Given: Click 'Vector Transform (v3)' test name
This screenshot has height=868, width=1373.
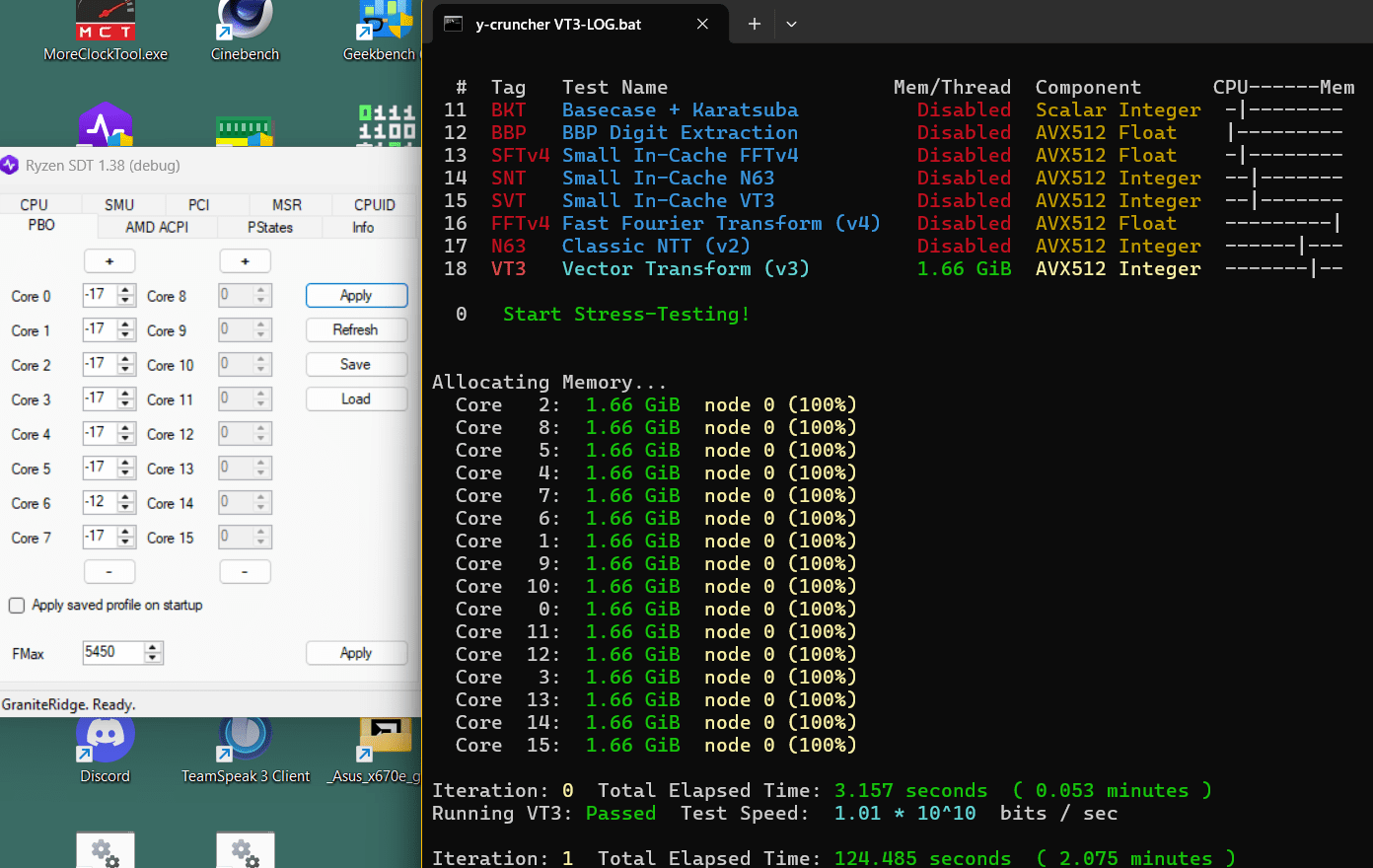Looking at the screenshot, I should tap(686, 268).
